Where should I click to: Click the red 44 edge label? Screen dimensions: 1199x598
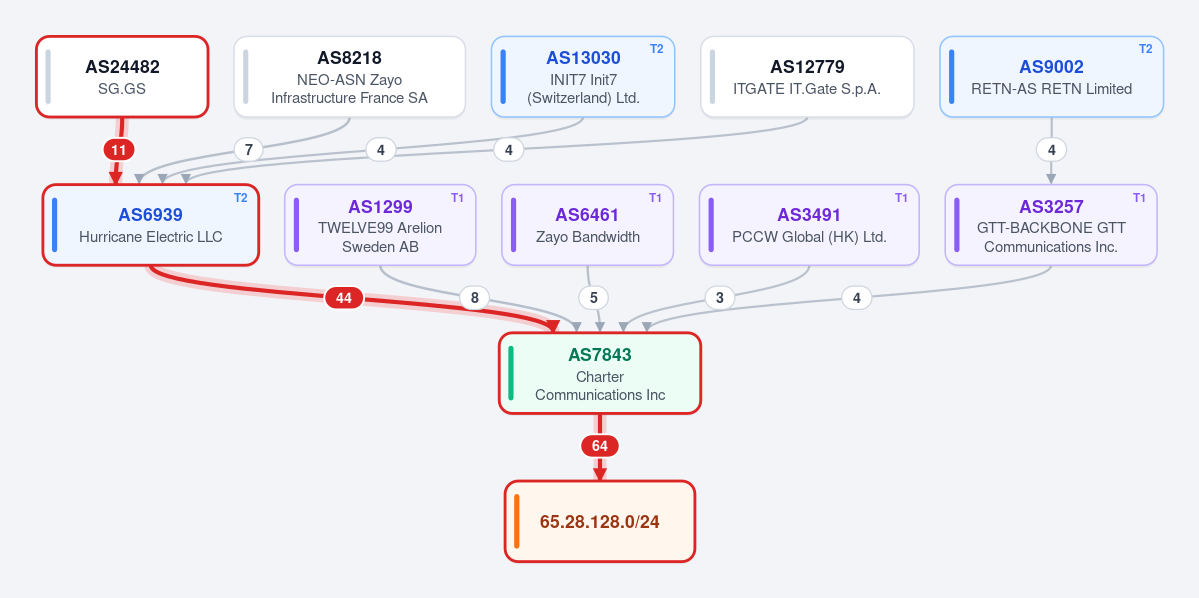[344, 297]
